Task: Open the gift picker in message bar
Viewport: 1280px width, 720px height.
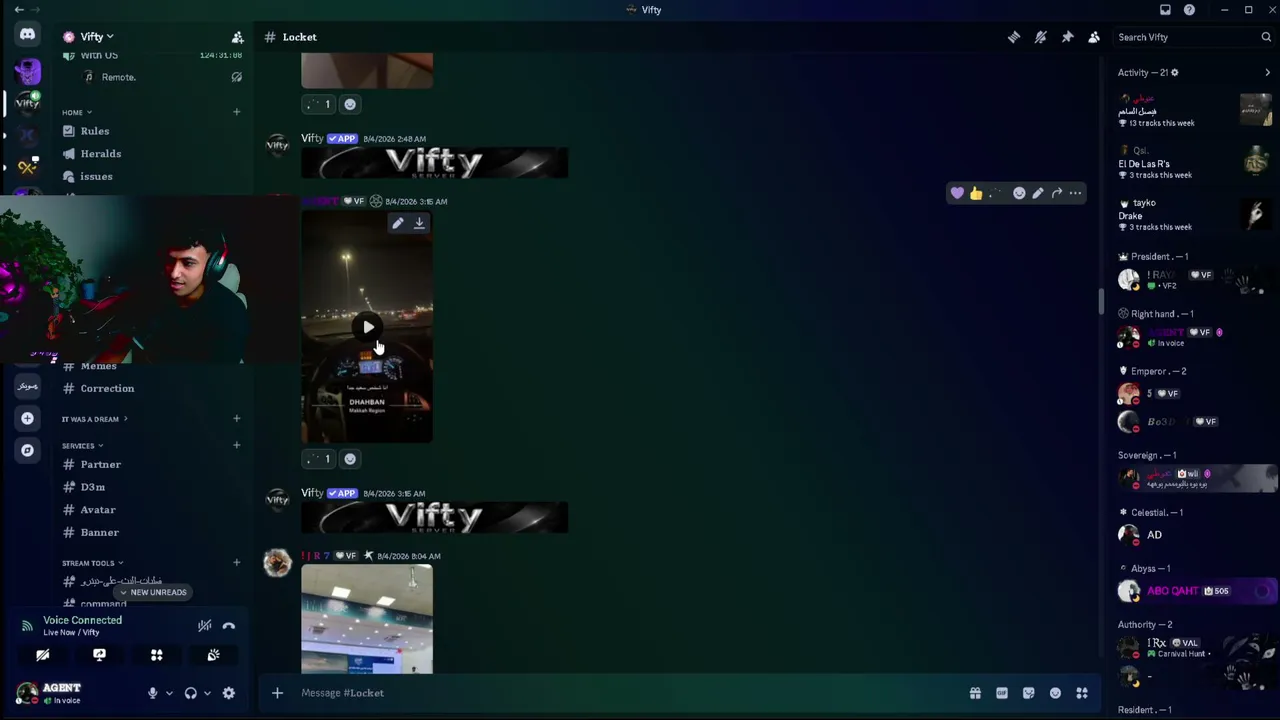Action: tap(975, 693)
